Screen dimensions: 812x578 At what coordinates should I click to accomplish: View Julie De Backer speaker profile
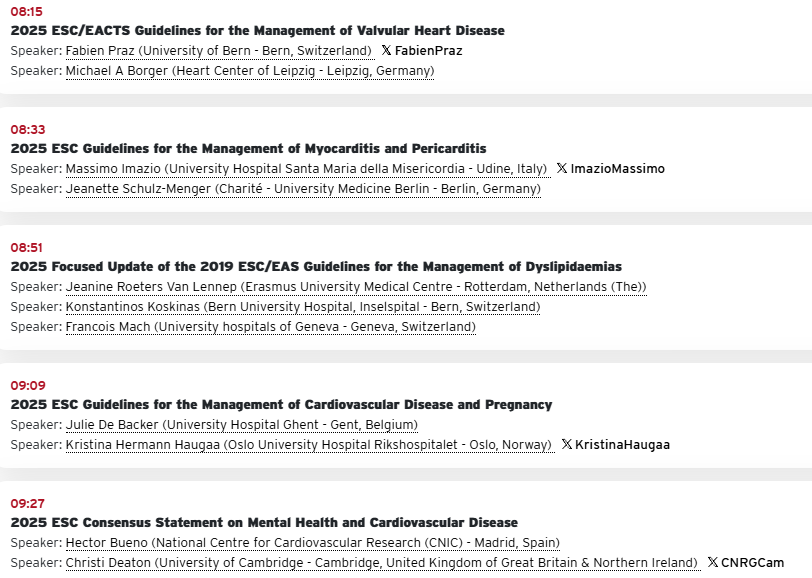click(241, 425)
